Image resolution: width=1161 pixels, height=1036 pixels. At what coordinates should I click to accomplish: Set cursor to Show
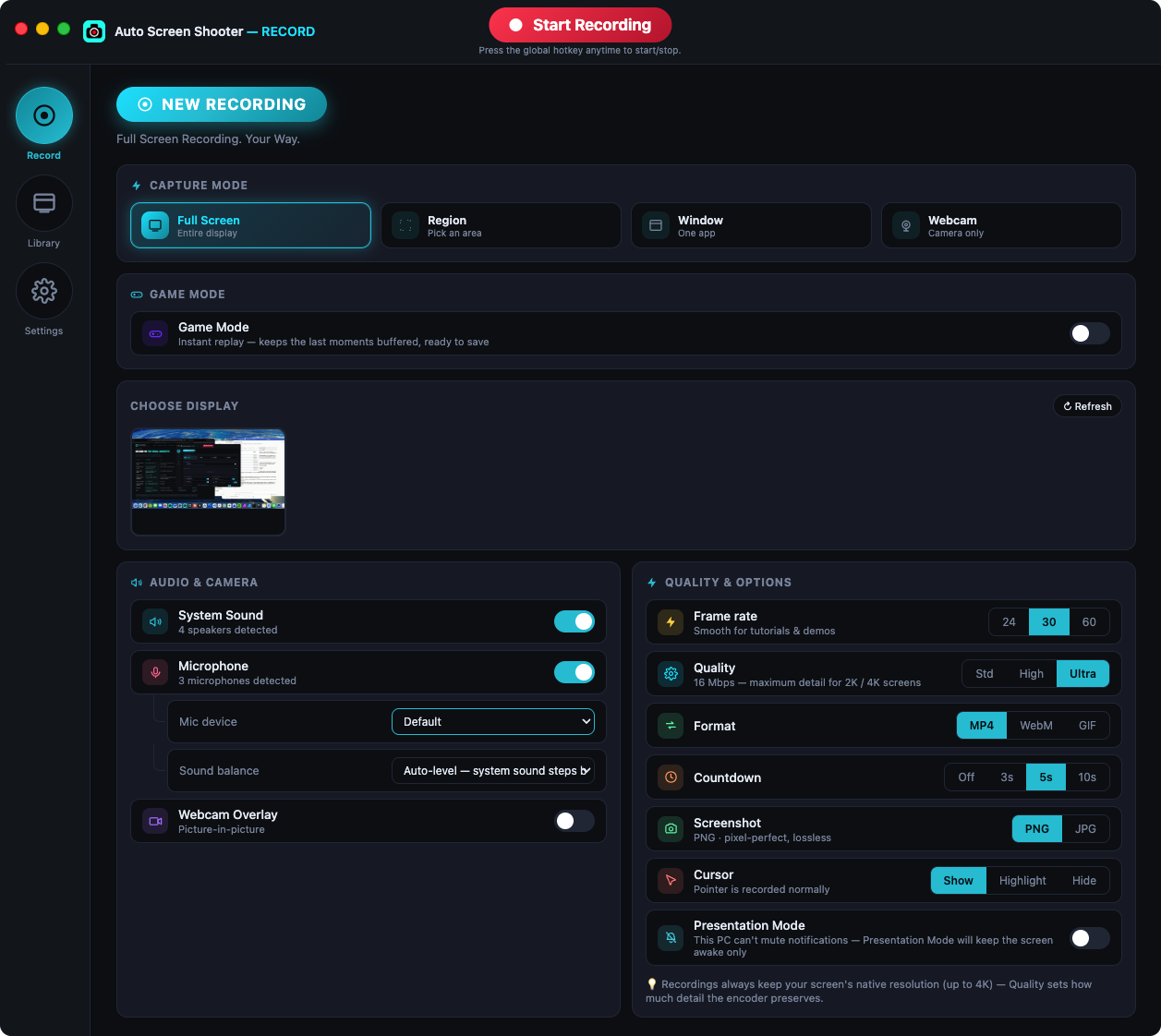958,881
